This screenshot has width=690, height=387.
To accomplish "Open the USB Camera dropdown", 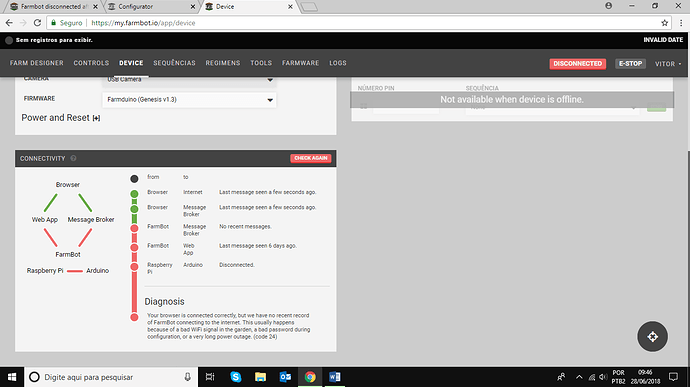I will pyautogui.click(x=189, y=80).
